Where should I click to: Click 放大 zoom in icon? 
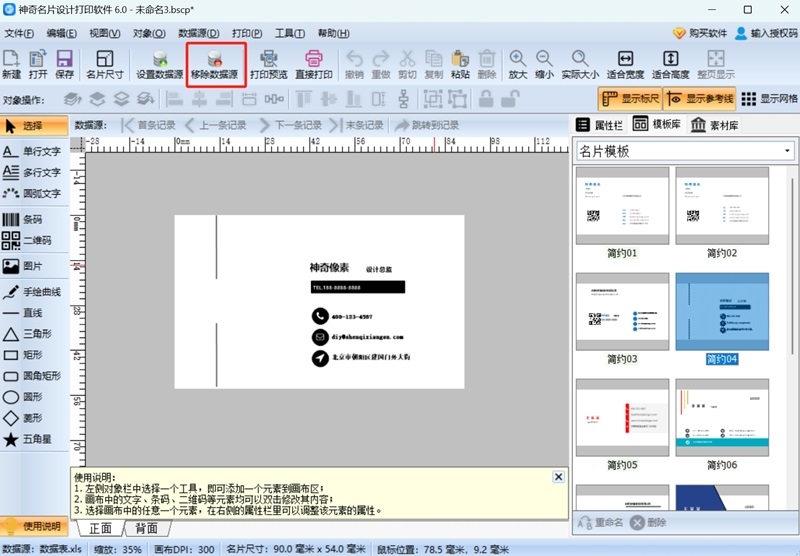[x=517, y=64]
